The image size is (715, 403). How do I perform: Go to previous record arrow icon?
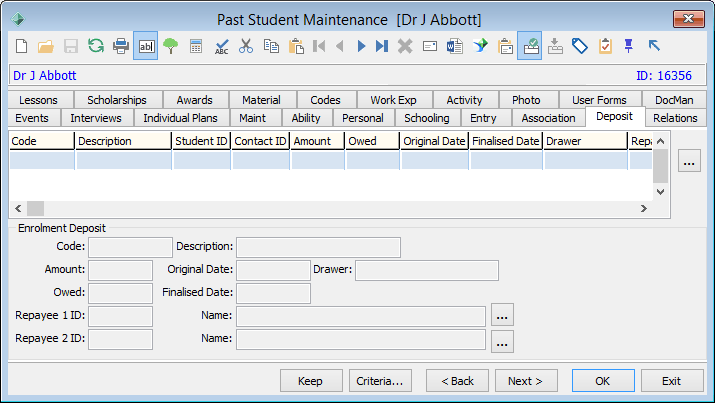pos(340,46)
